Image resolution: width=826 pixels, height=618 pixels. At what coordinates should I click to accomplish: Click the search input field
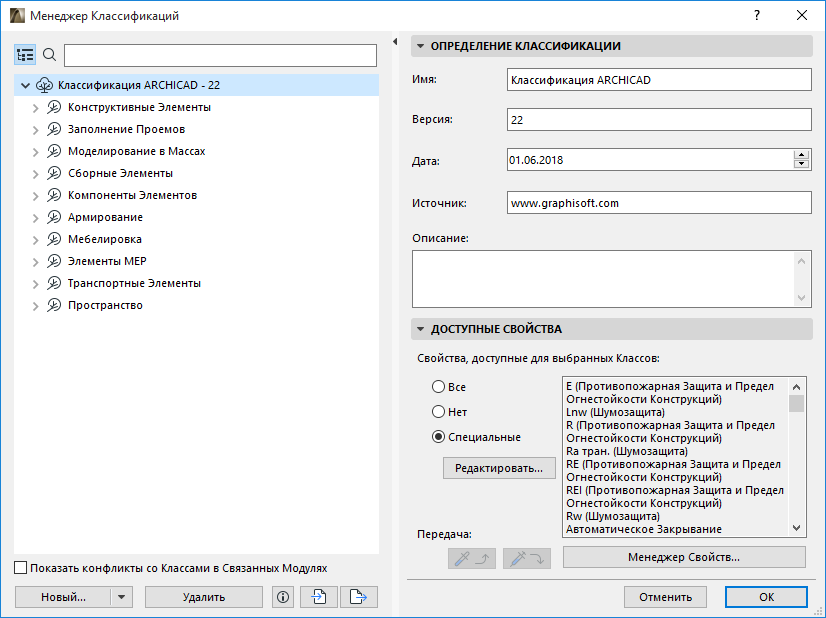[x=220, y=55]
